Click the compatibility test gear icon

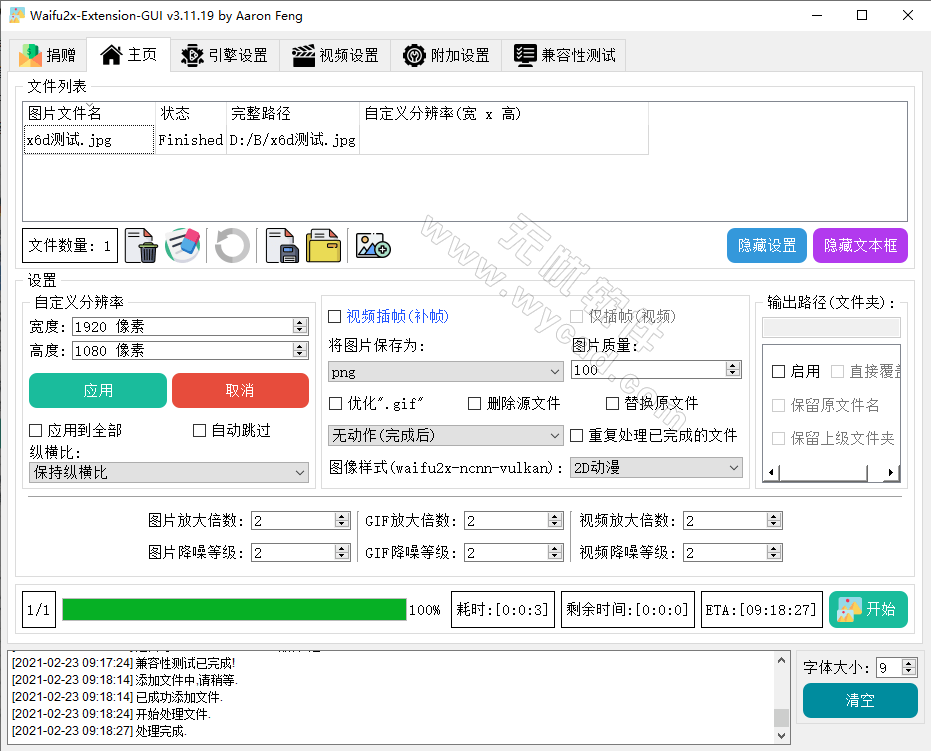[x=525, y=55]
